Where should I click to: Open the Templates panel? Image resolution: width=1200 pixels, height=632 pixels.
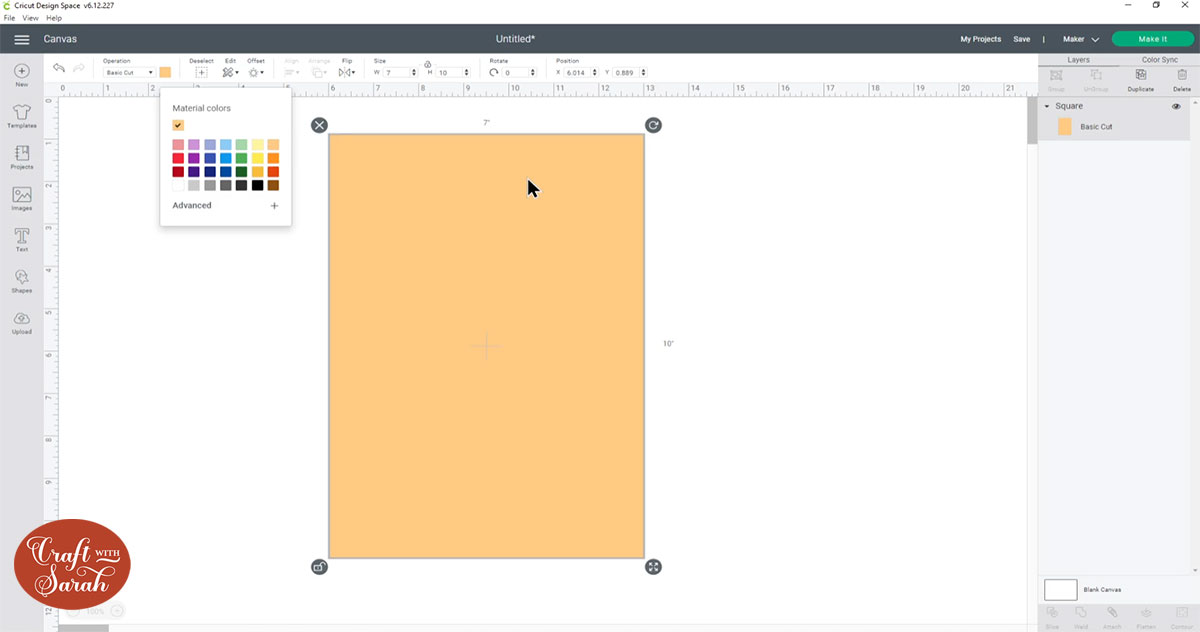click(21, 115)
